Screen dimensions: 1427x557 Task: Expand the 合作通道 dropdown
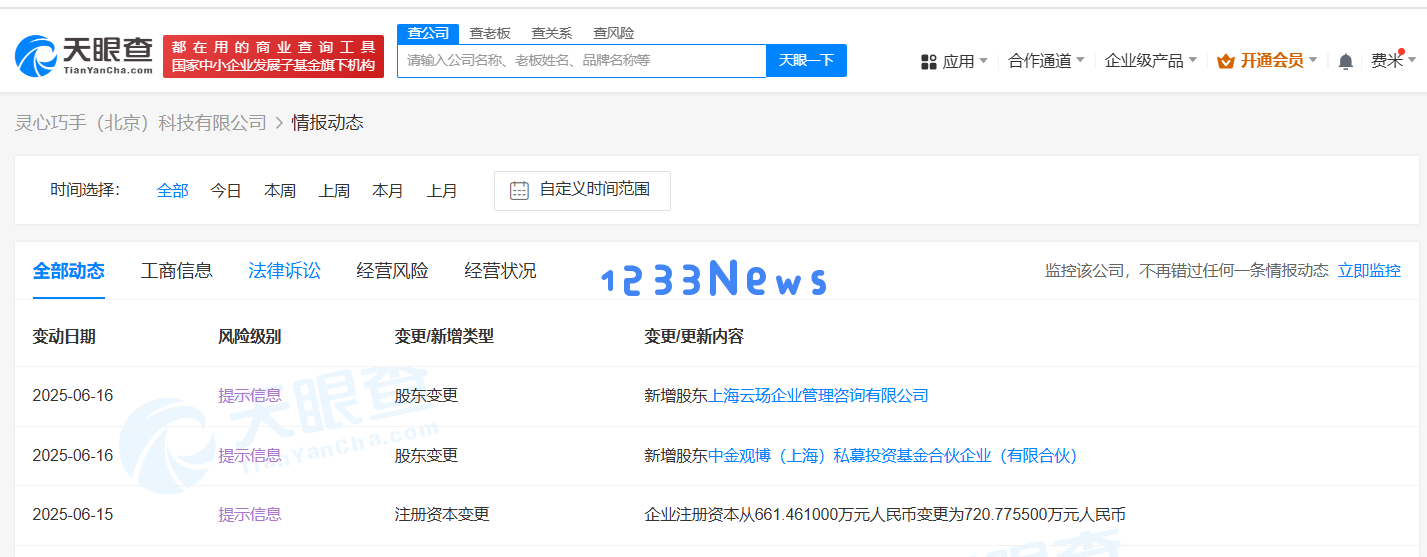pyautogui.click(x=1046, y=61)
